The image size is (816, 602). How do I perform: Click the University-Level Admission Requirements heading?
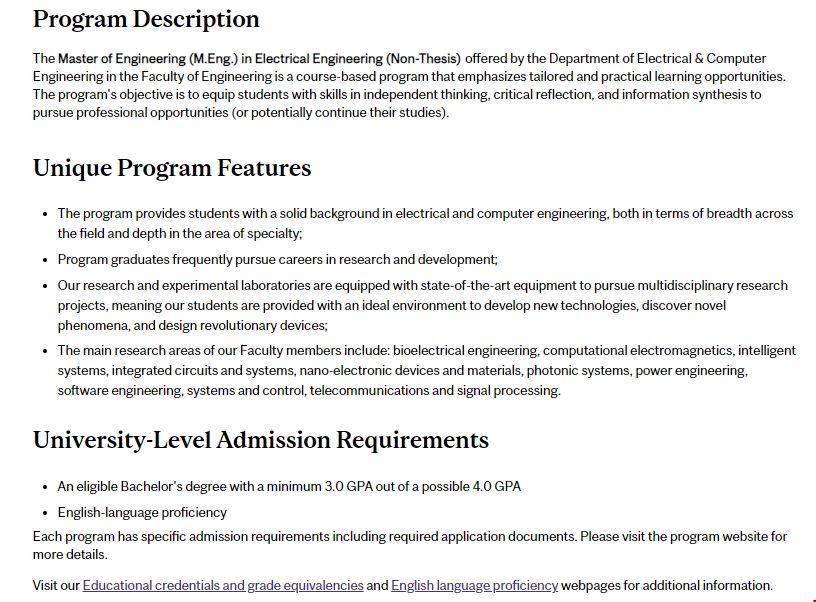[261, 440]
